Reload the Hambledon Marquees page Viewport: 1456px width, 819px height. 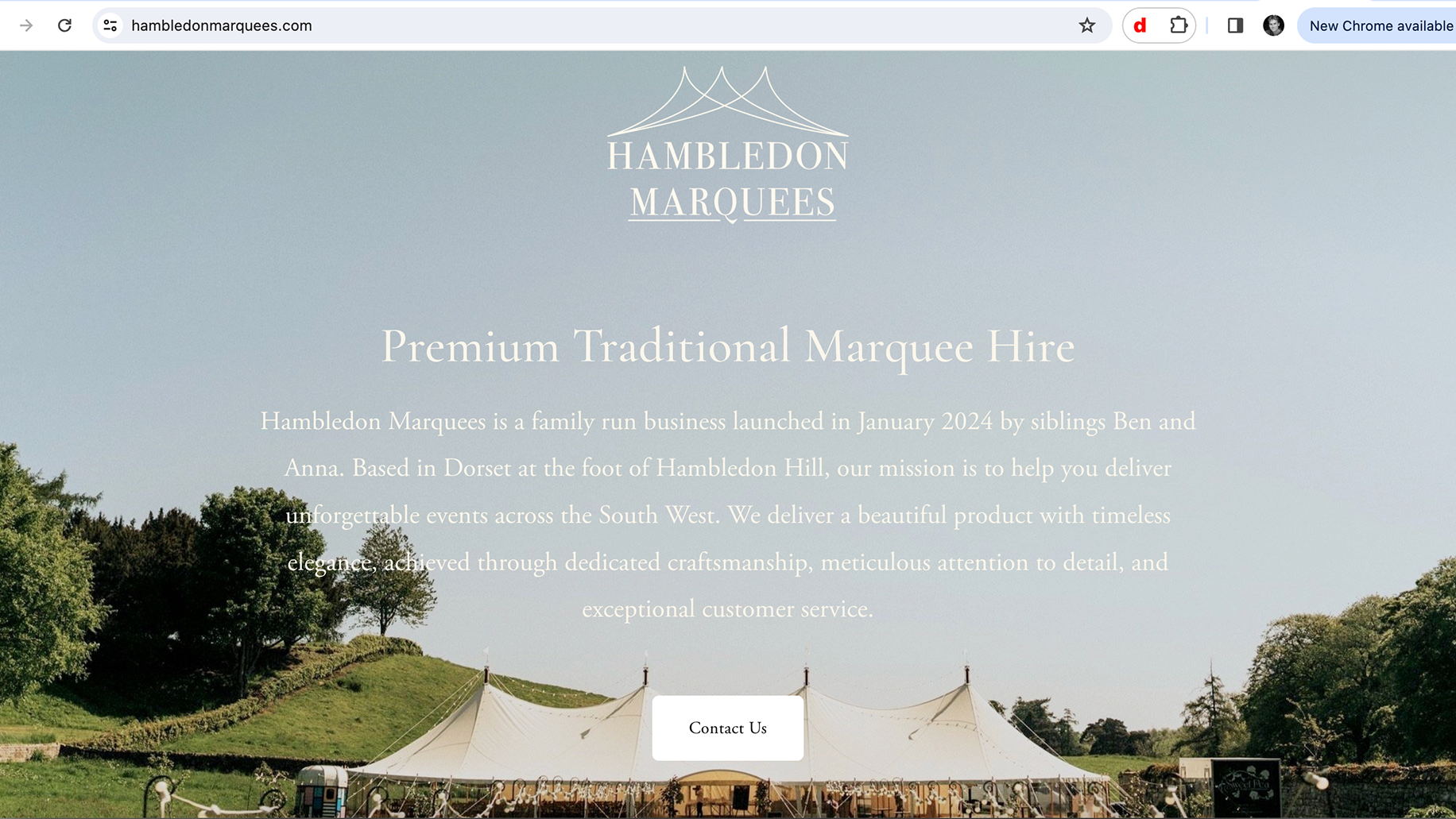click(65, 25)
